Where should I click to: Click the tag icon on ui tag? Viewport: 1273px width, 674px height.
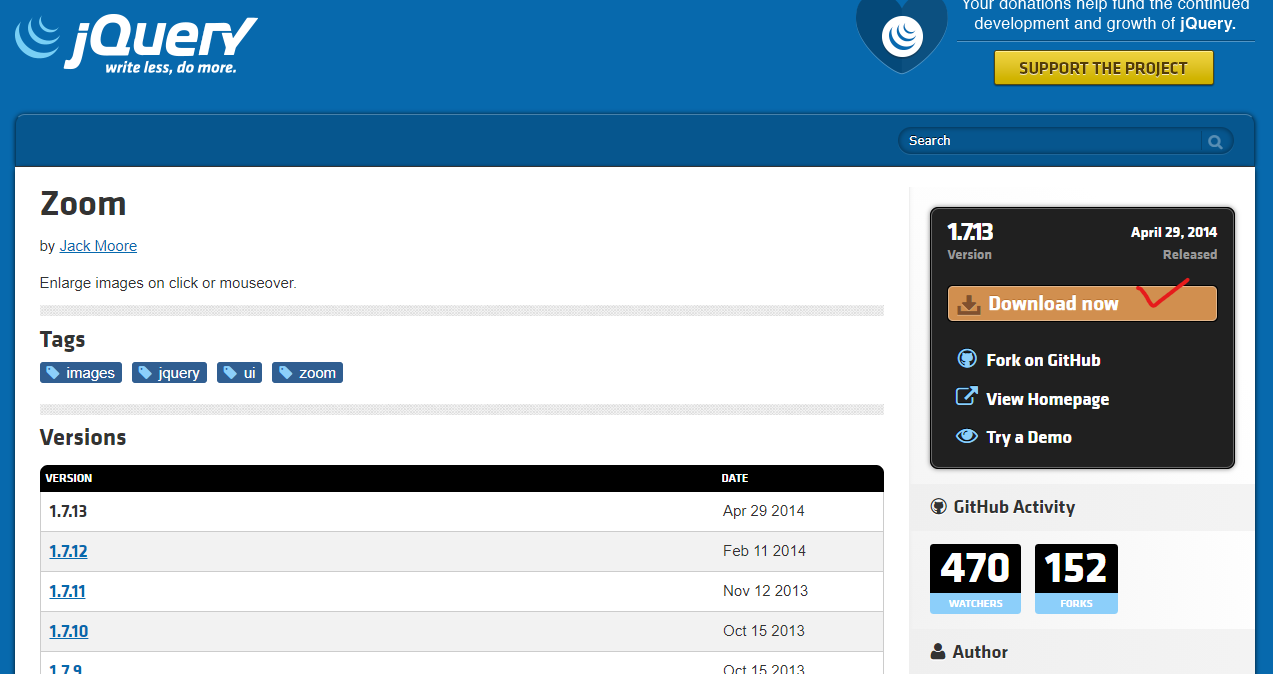tap(230, 373)
